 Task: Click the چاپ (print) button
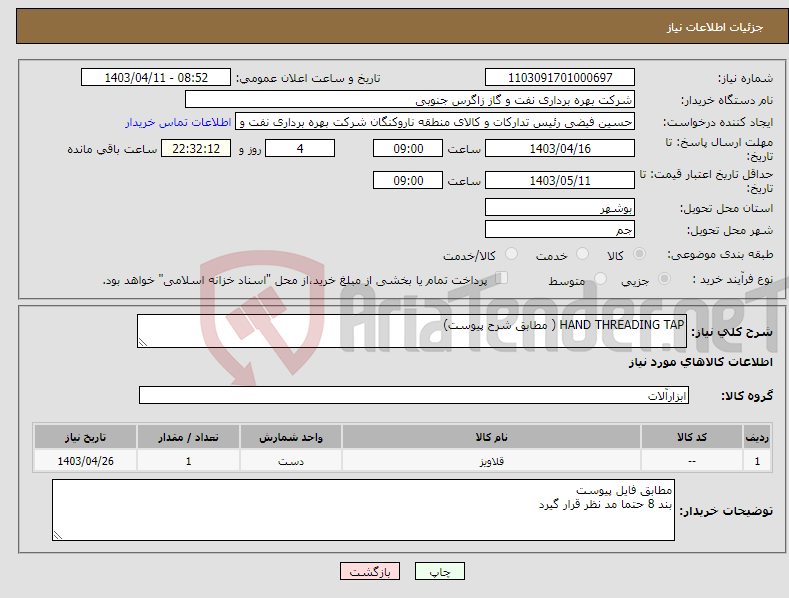pyautogui.click(x=439, y=571)
